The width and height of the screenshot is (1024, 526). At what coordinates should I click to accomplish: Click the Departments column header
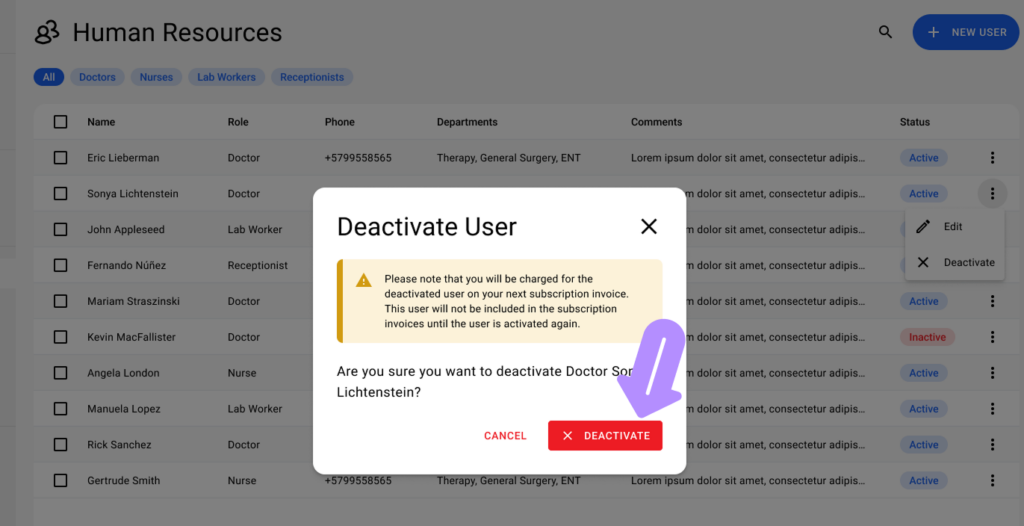pyautogui.click(x=467, y=122)
